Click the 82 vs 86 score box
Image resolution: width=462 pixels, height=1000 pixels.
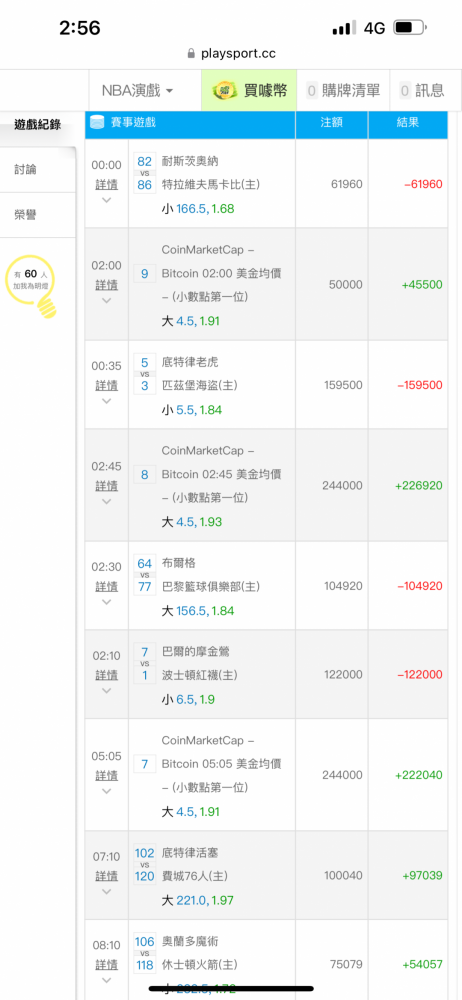(x=145, y=173)
